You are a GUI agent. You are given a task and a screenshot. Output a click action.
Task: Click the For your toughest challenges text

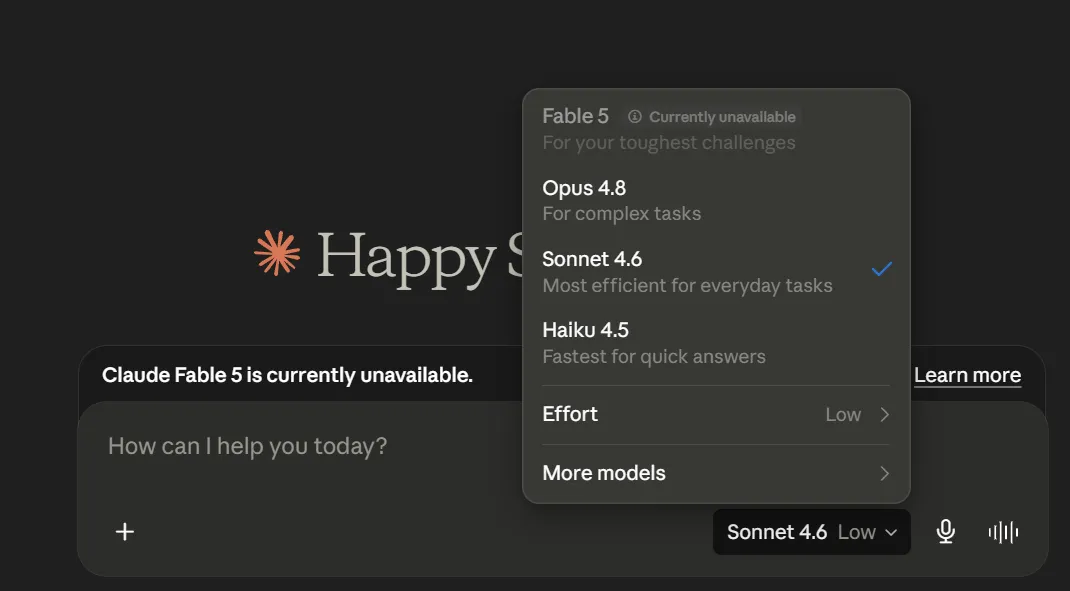tap(669, 143)
